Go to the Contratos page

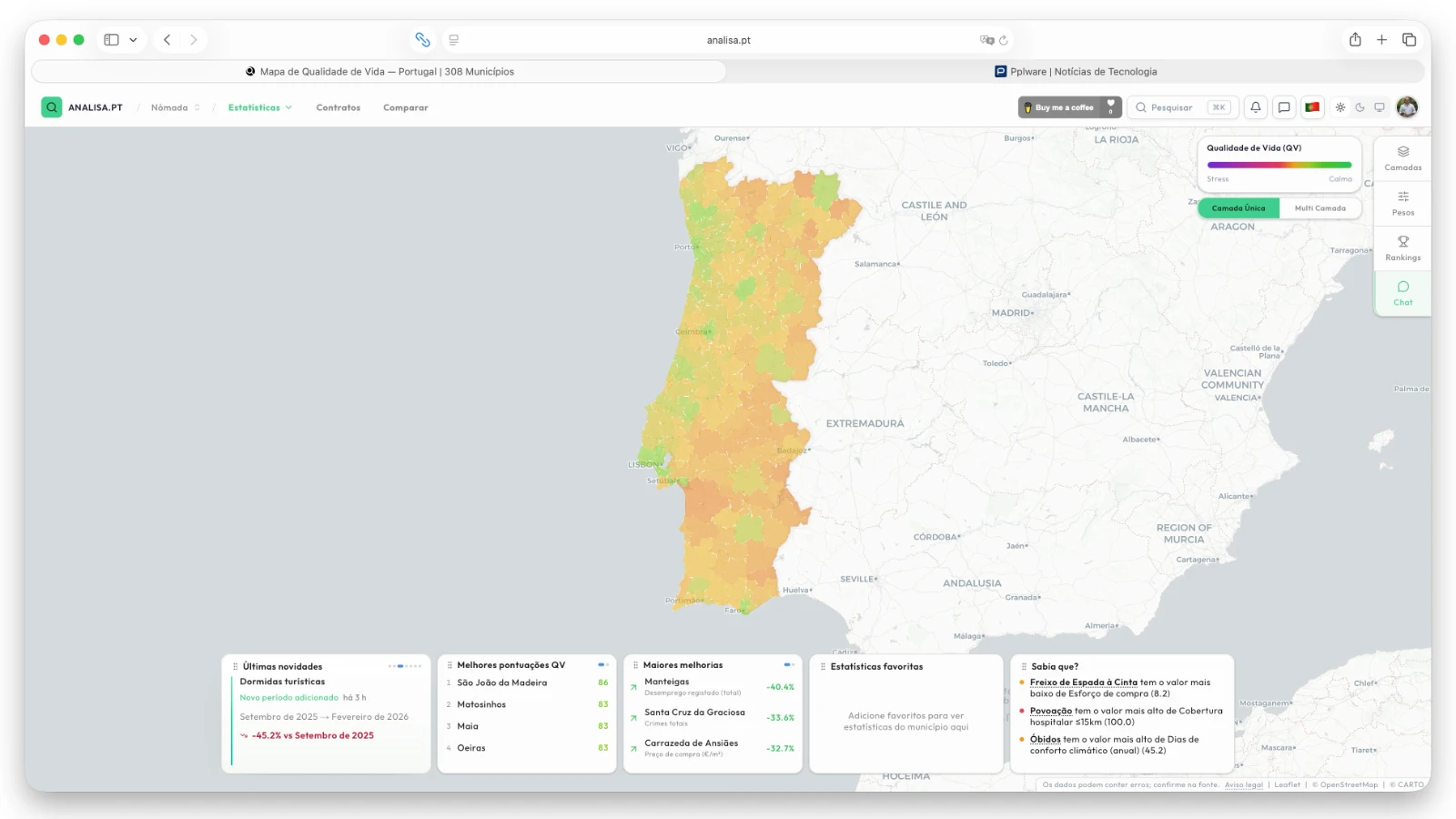[x=339, y=107]
